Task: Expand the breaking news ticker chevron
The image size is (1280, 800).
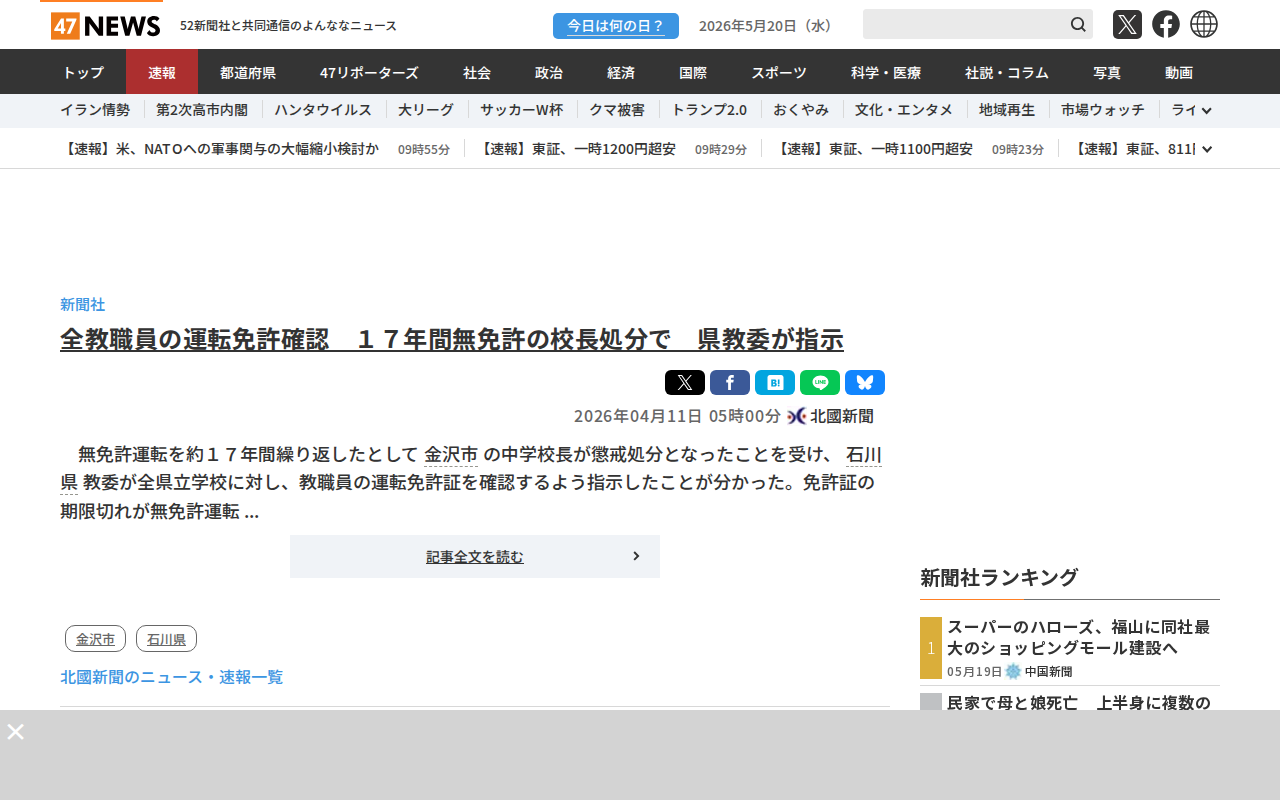Action: 1207,149
